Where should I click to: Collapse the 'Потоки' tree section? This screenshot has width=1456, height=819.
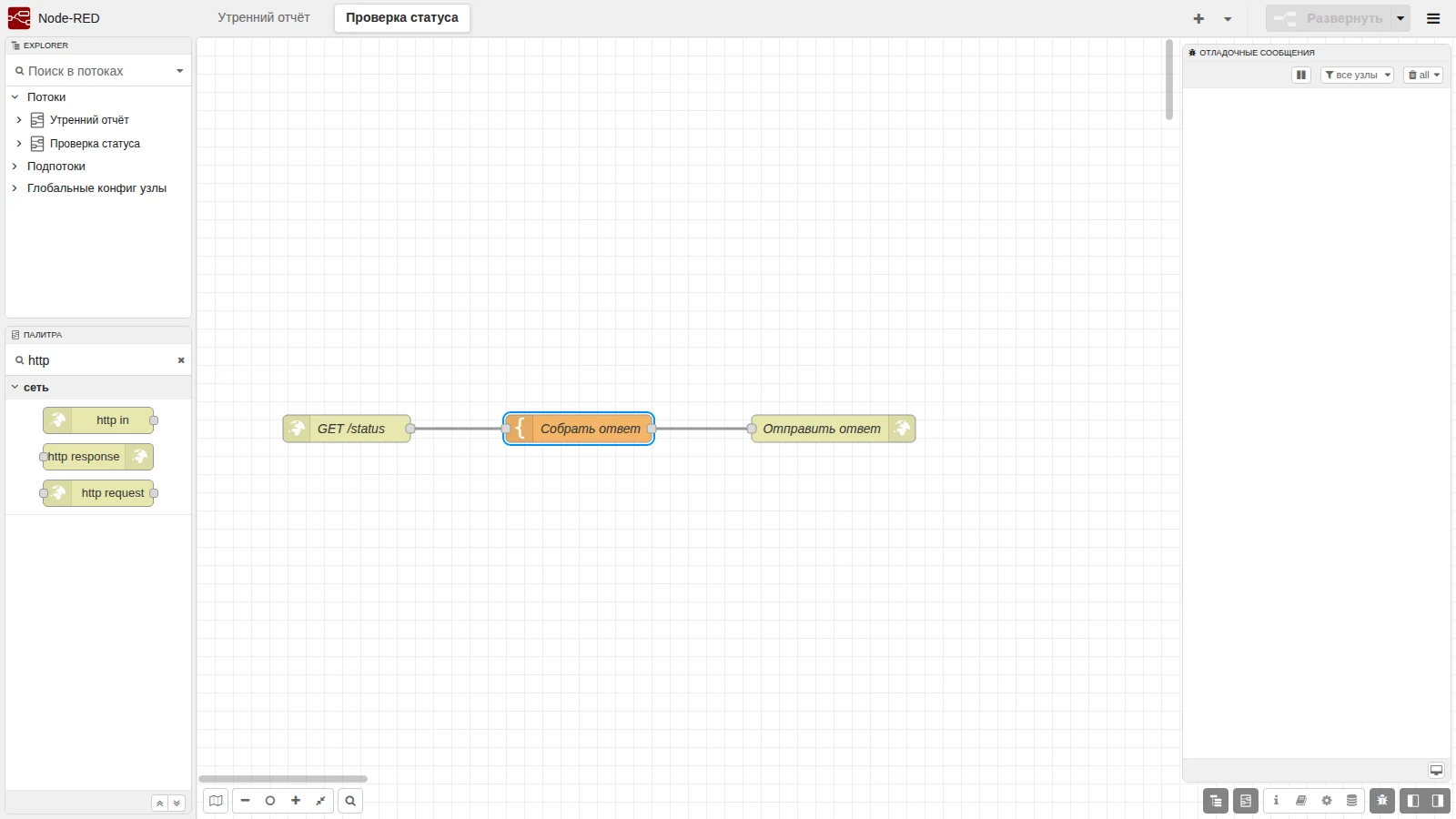(x=15, y=97)
